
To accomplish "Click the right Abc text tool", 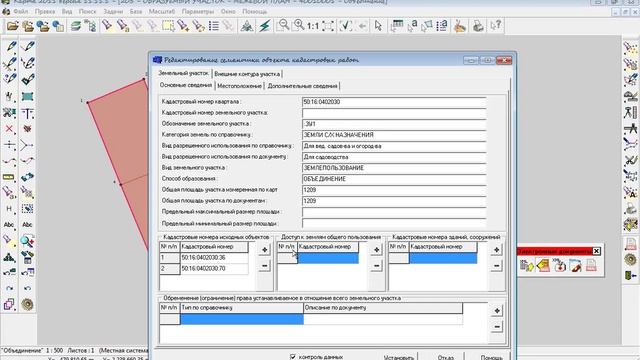I will [27, 225].
